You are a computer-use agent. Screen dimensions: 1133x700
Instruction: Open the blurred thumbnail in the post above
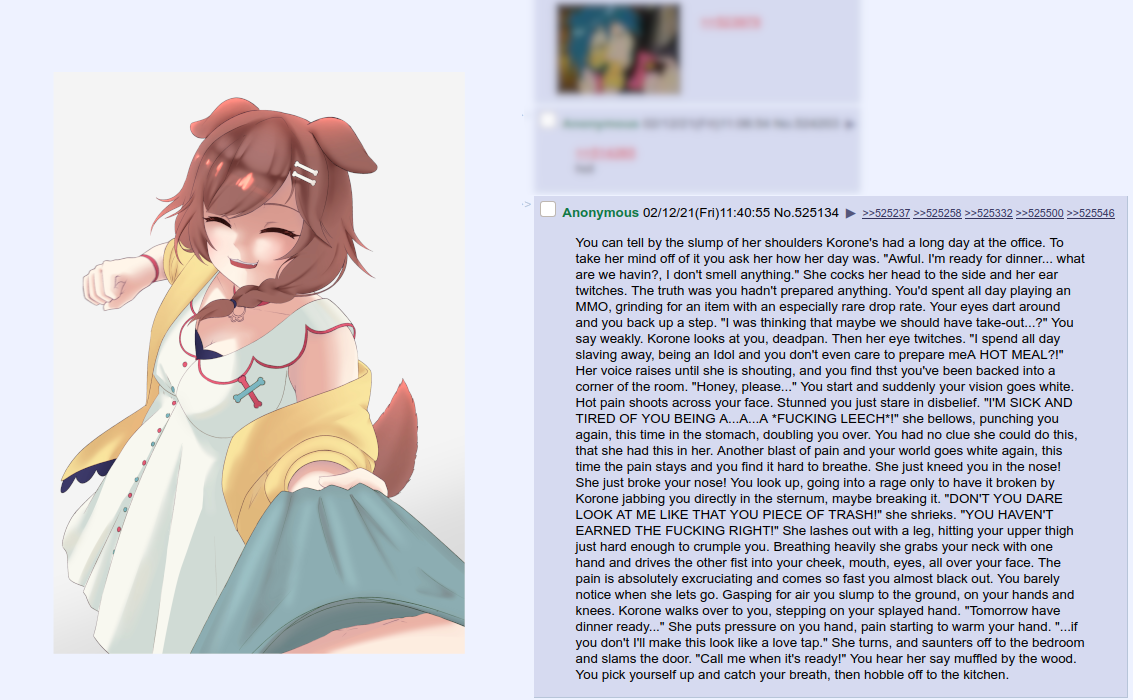click(x=619, y=49)
